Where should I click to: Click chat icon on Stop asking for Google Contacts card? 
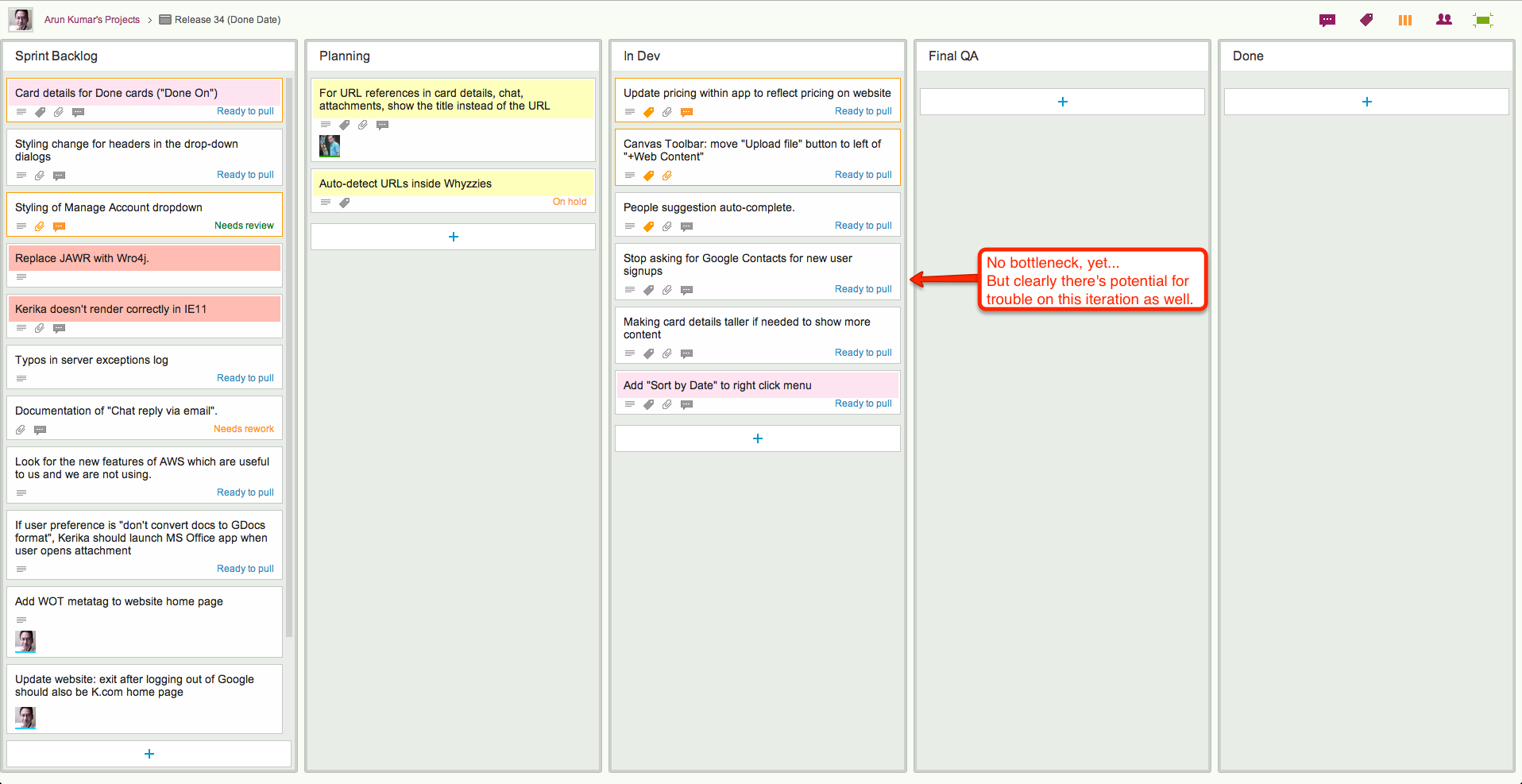[x=686, y=290]
